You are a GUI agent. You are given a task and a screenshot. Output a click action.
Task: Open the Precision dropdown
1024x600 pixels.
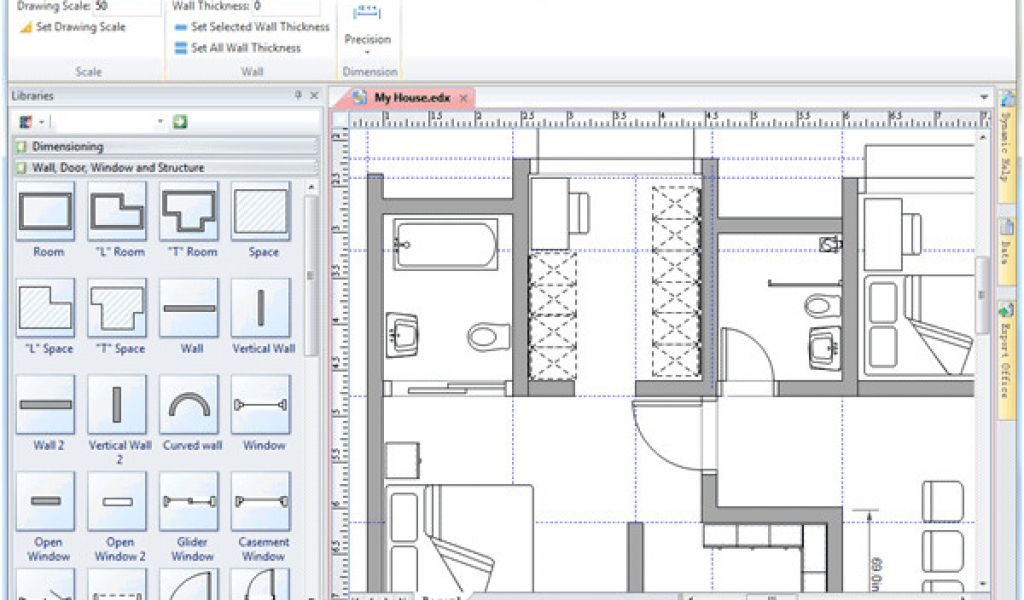coord(367,51)
